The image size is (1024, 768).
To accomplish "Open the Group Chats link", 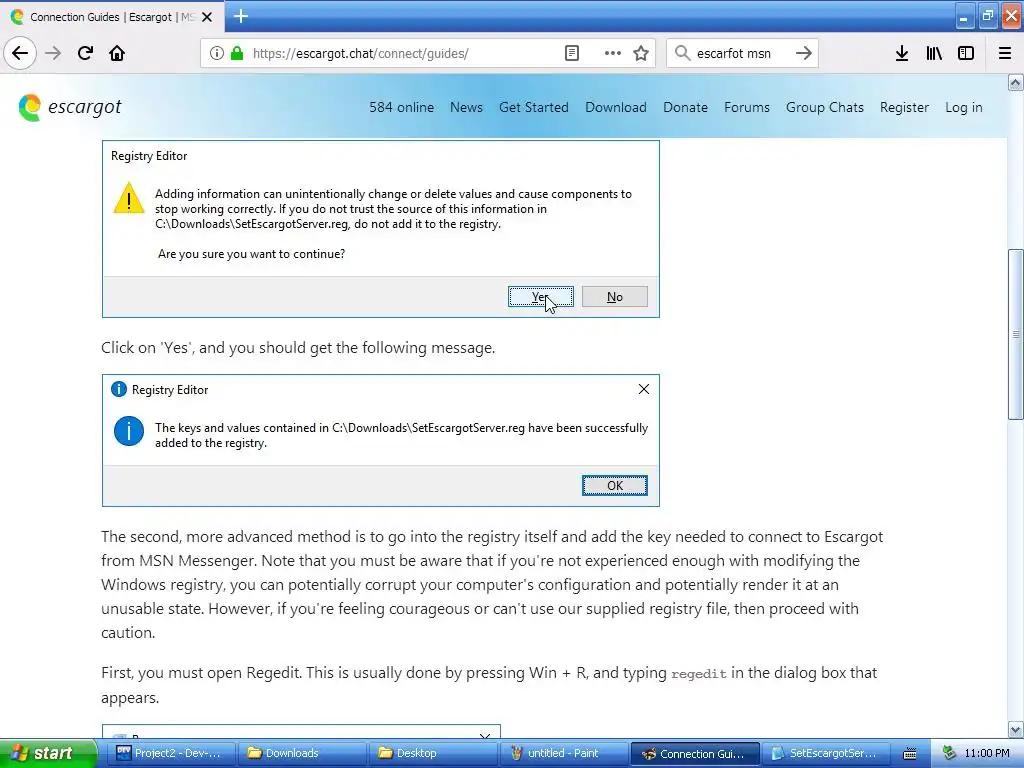I will (x=824, y=107).
